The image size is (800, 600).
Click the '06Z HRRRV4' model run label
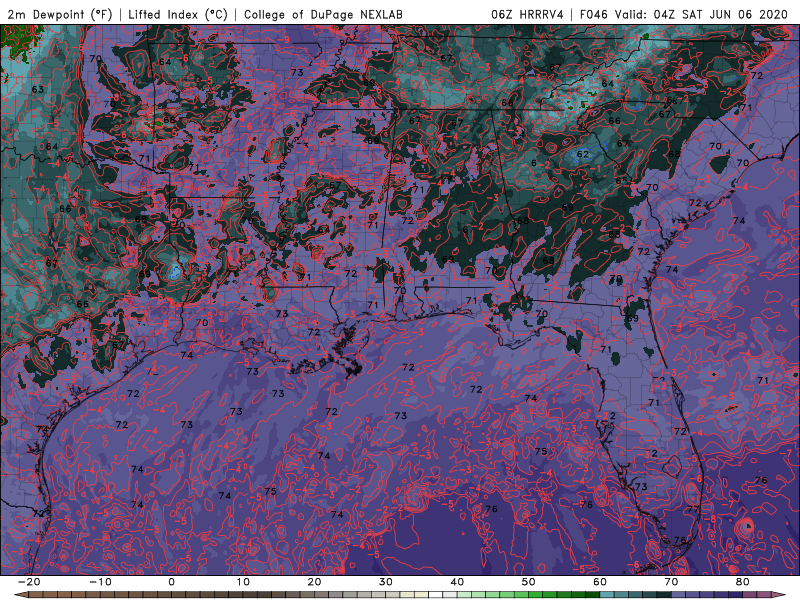527,14
